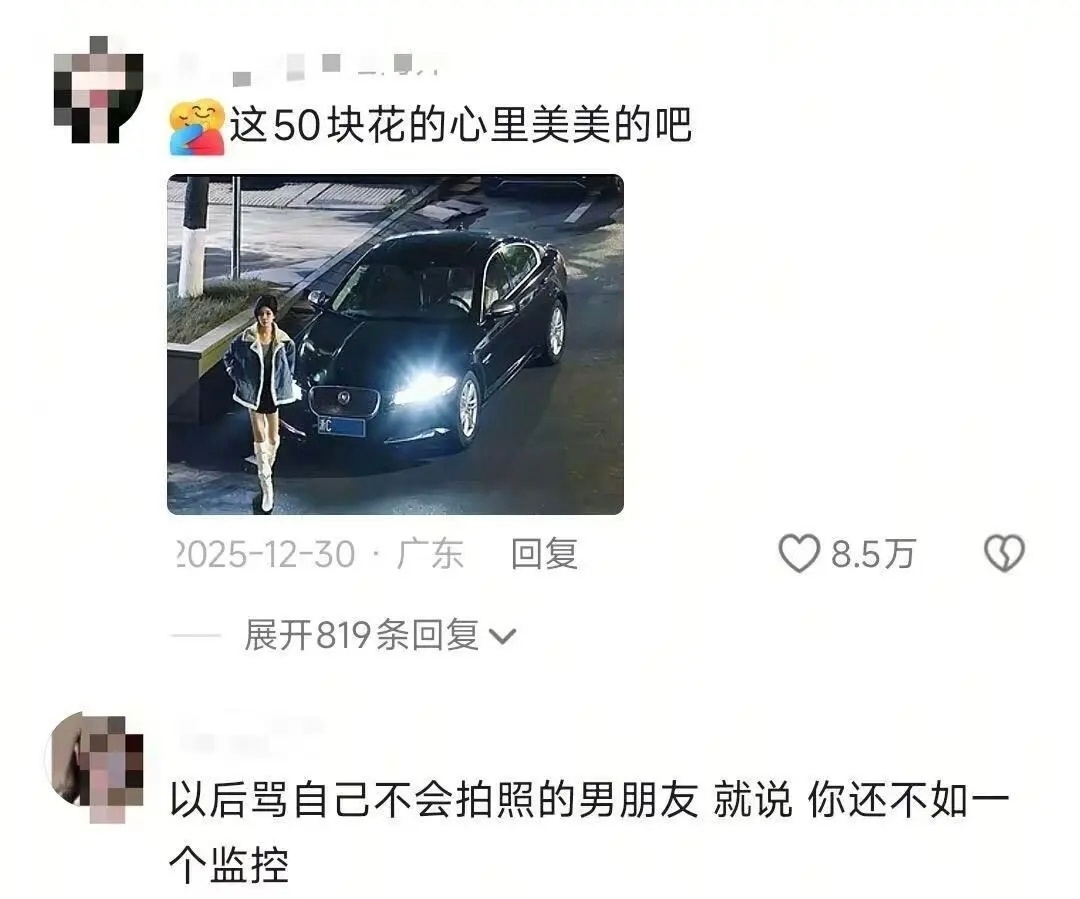Viewport: 1080px width, 899px height.
Task: Open the first commenter's pixelated avatar
Action: coord(98,90)
